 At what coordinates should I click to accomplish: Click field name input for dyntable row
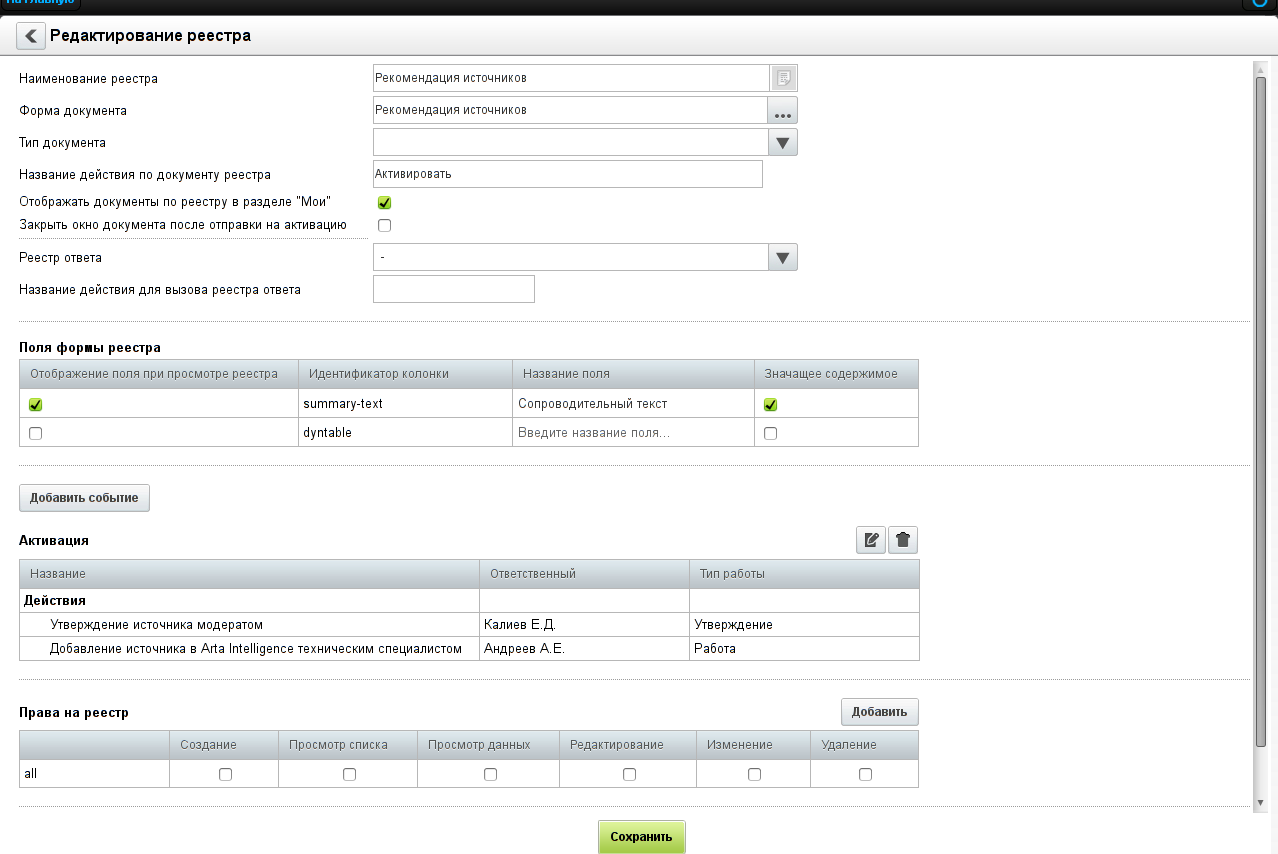[x=632, y=433]
